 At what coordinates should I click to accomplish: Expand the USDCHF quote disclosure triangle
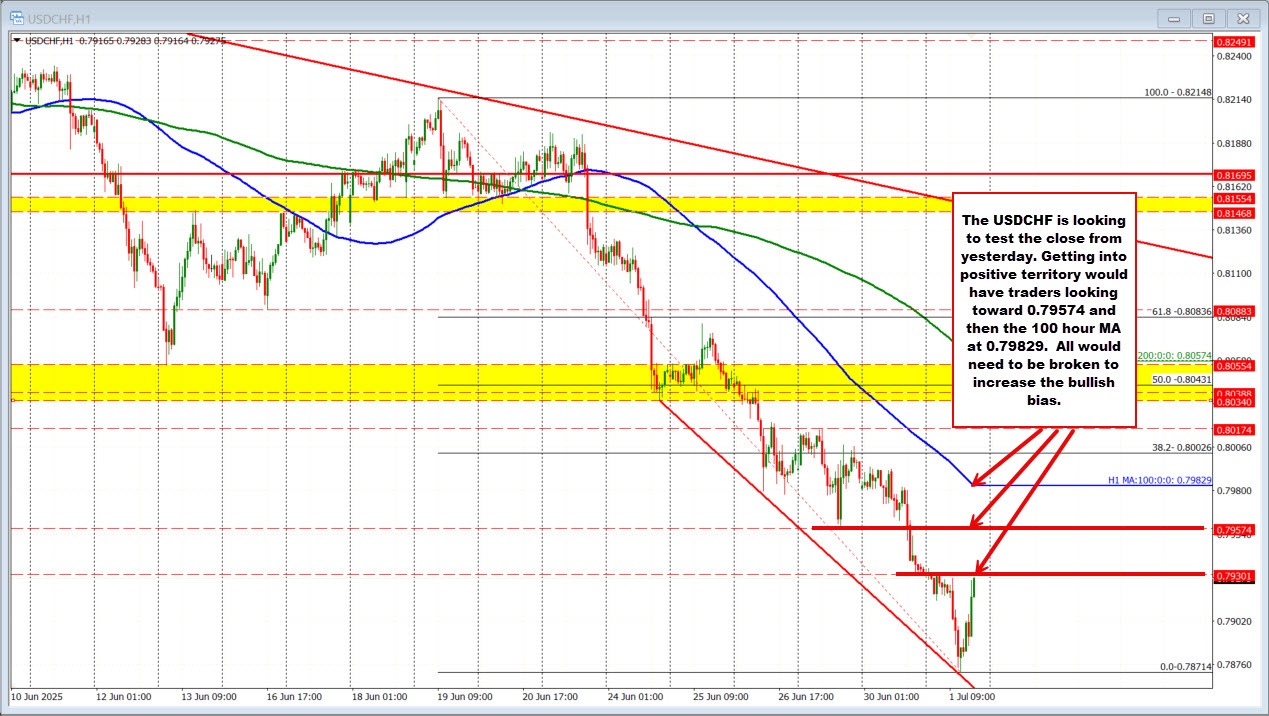coord(16,41)
